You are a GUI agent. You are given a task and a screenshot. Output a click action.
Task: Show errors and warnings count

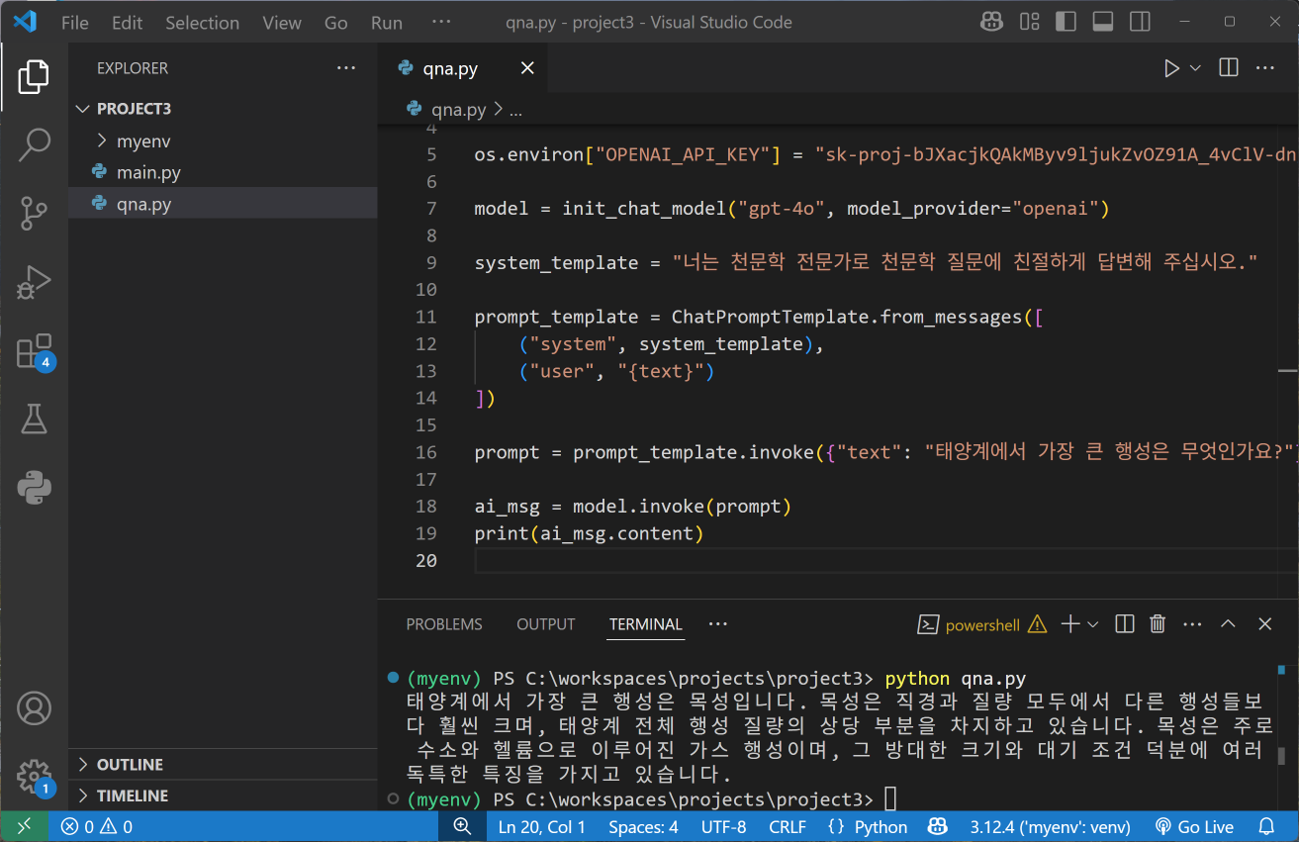(96, 827)
